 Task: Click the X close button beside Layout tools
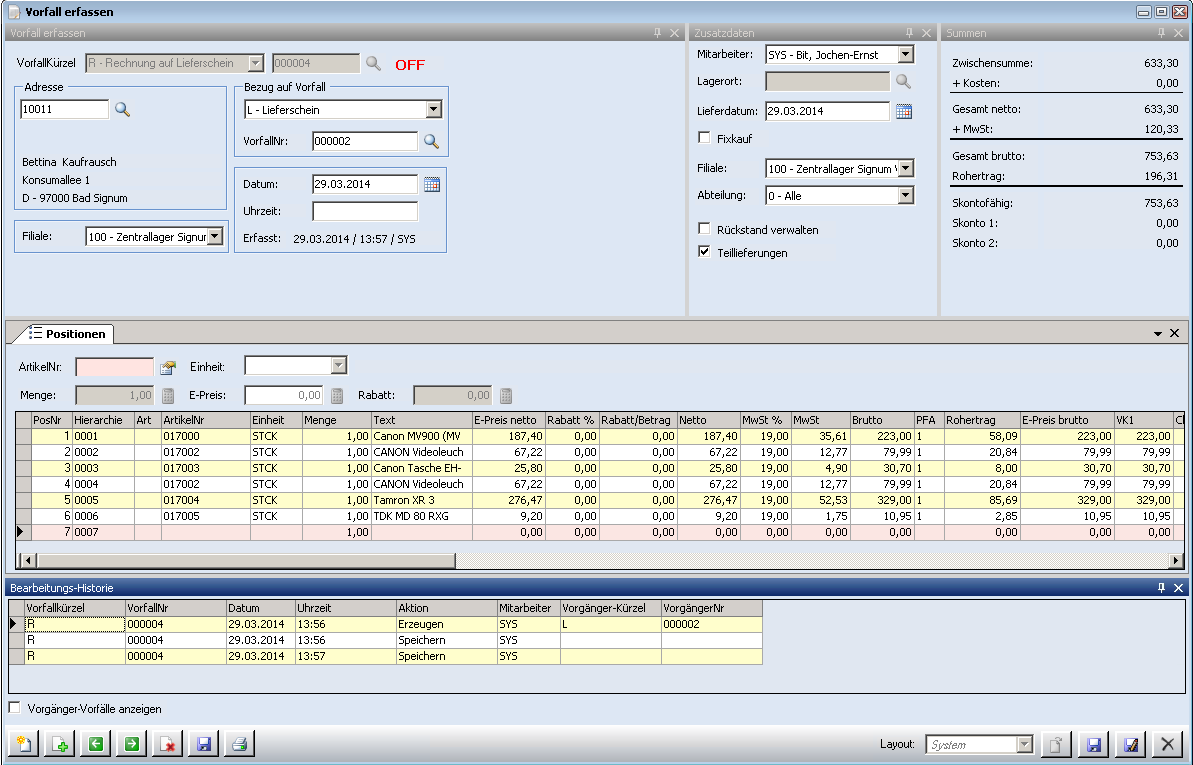1165,744
